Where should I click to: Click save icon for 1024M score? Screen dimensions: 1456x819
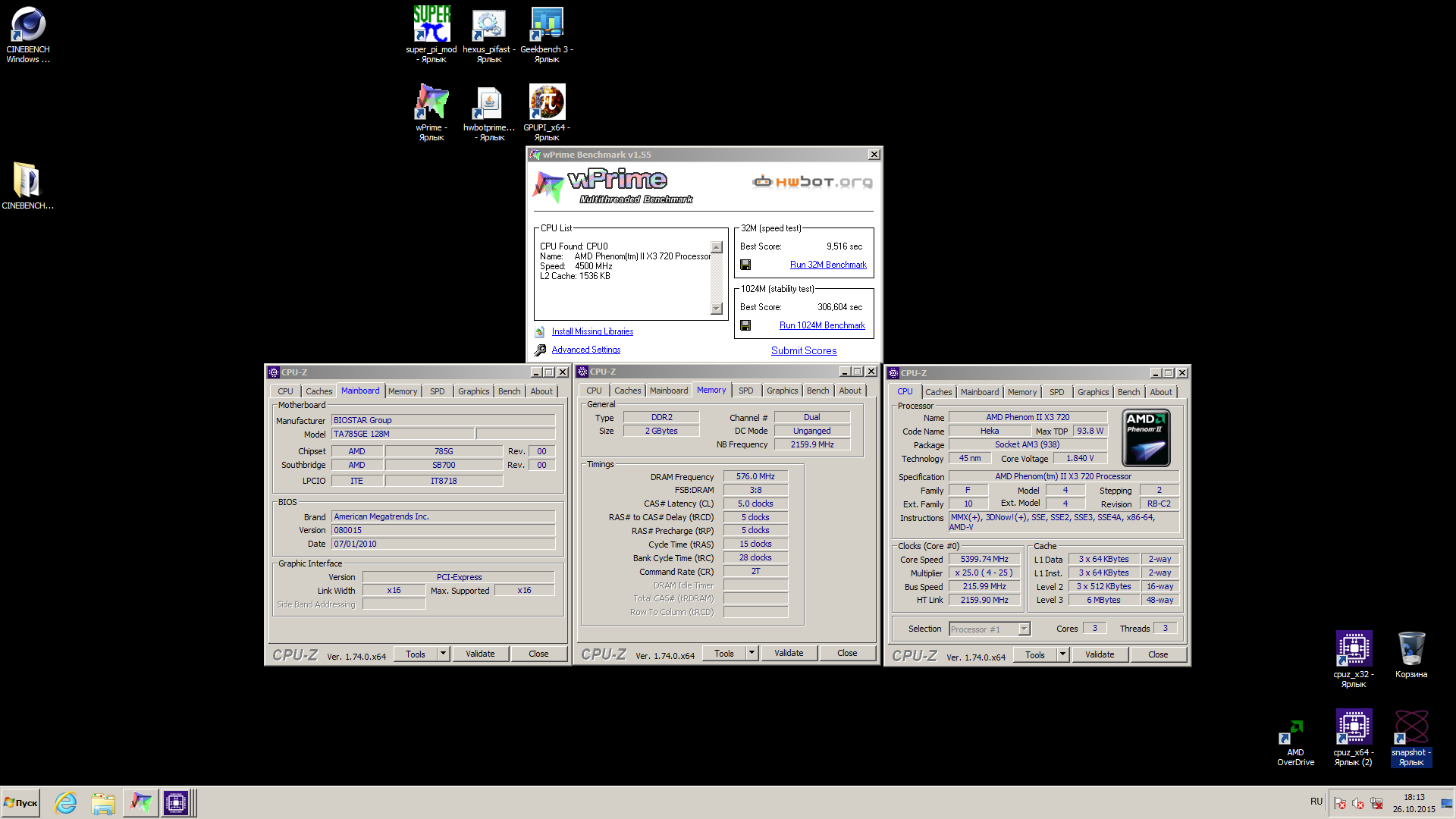point(745,325)
